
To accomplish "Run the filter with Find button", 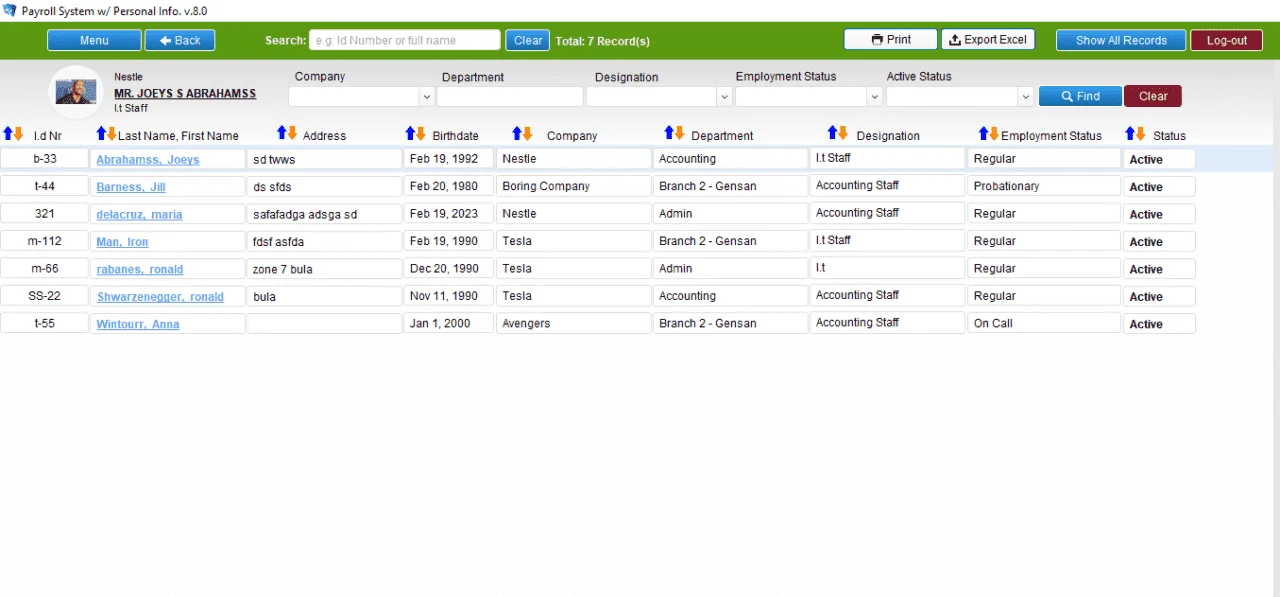I will click(x=1080, y=96).
